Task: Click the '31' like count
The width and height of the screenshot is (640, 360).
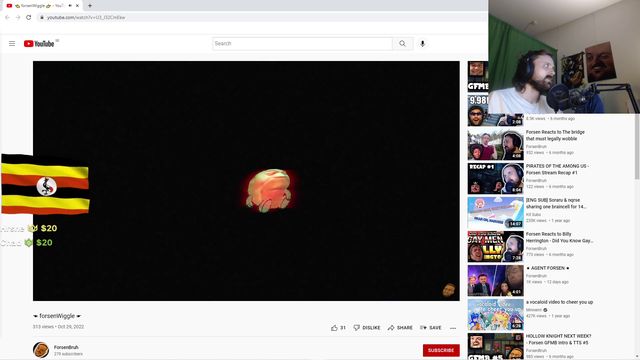Action: [343, 328]
